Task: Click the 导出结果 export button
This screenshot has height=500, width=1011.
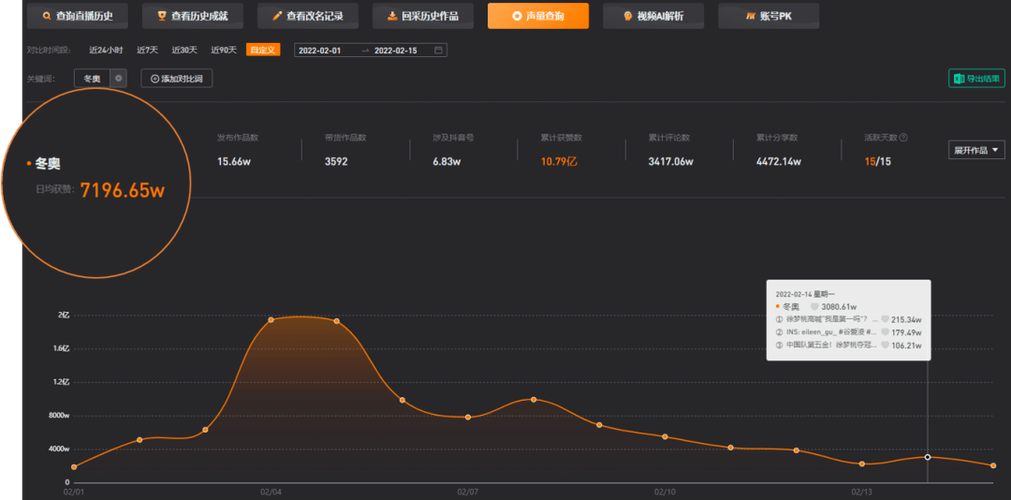Action: coord(976,78)
